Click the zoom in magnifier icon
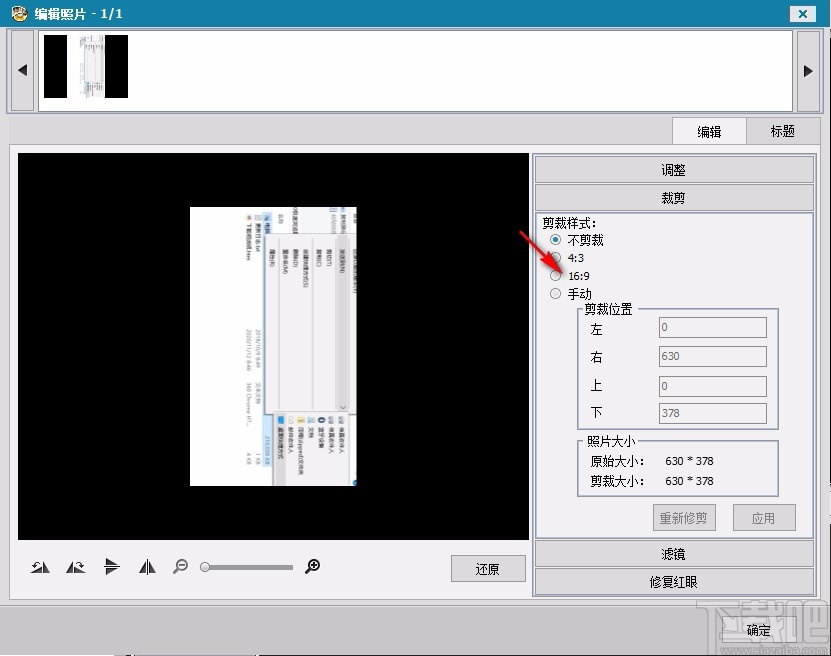This screenshot has height=656, width=831. [x=312, y=567]
